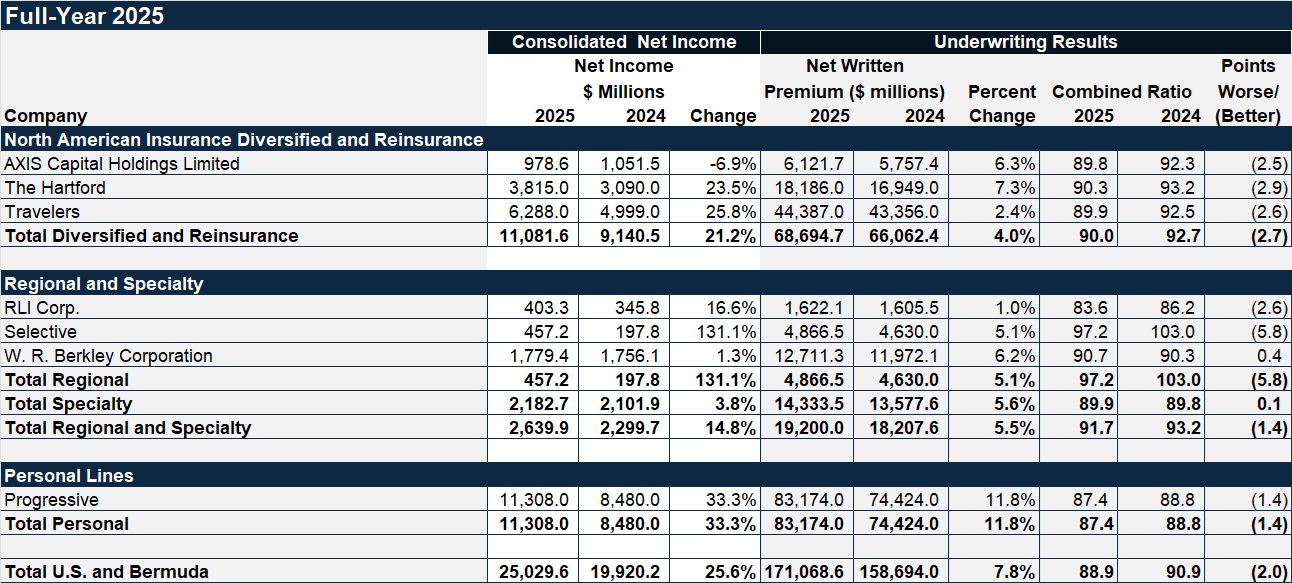Click the Total Diversified and Reinsurance row label
Viewport: 1292px width, 583px height.
[x=151, y=236]
